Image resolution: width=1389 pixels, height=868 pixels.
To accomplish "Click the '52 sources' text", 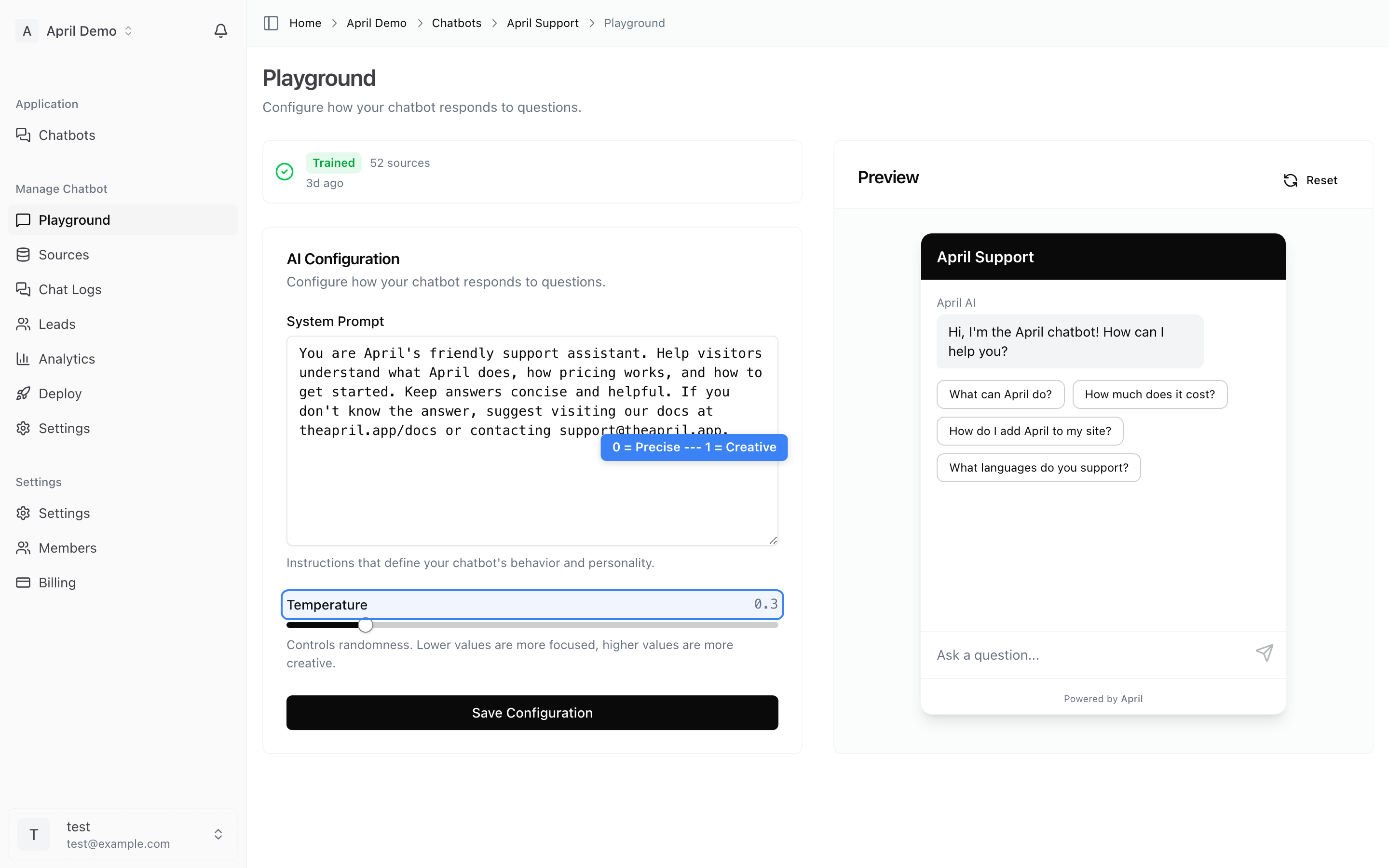I will [399, 163].
